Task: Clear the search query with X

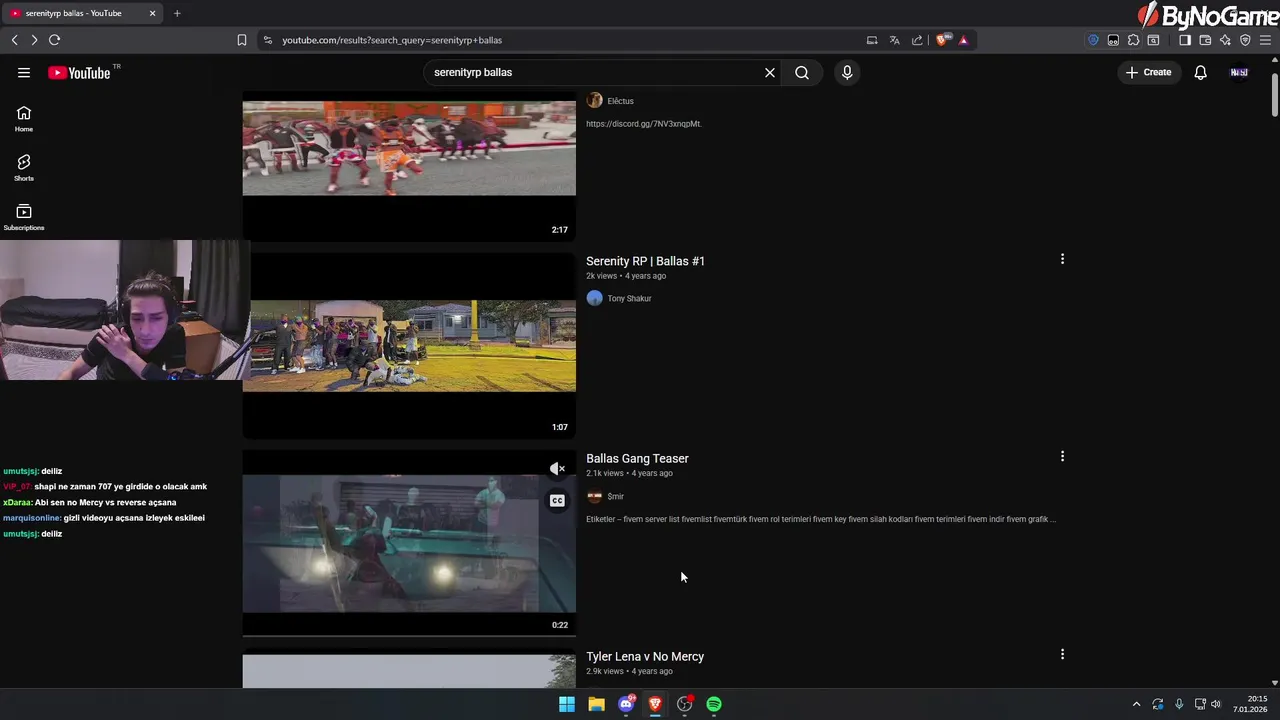Action: click(x=770, y=72)
